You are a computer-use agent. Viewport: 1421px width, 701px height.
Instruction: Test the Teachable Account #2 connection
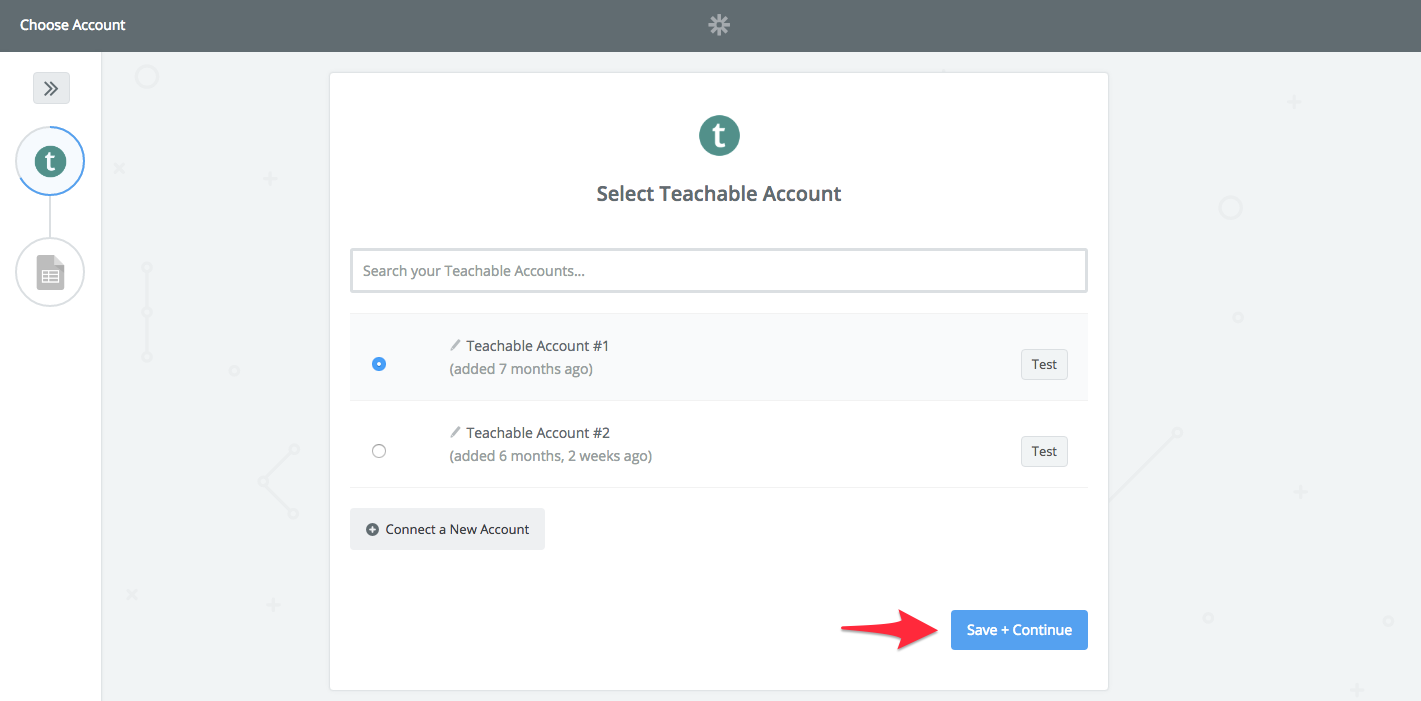[1044, 451]
